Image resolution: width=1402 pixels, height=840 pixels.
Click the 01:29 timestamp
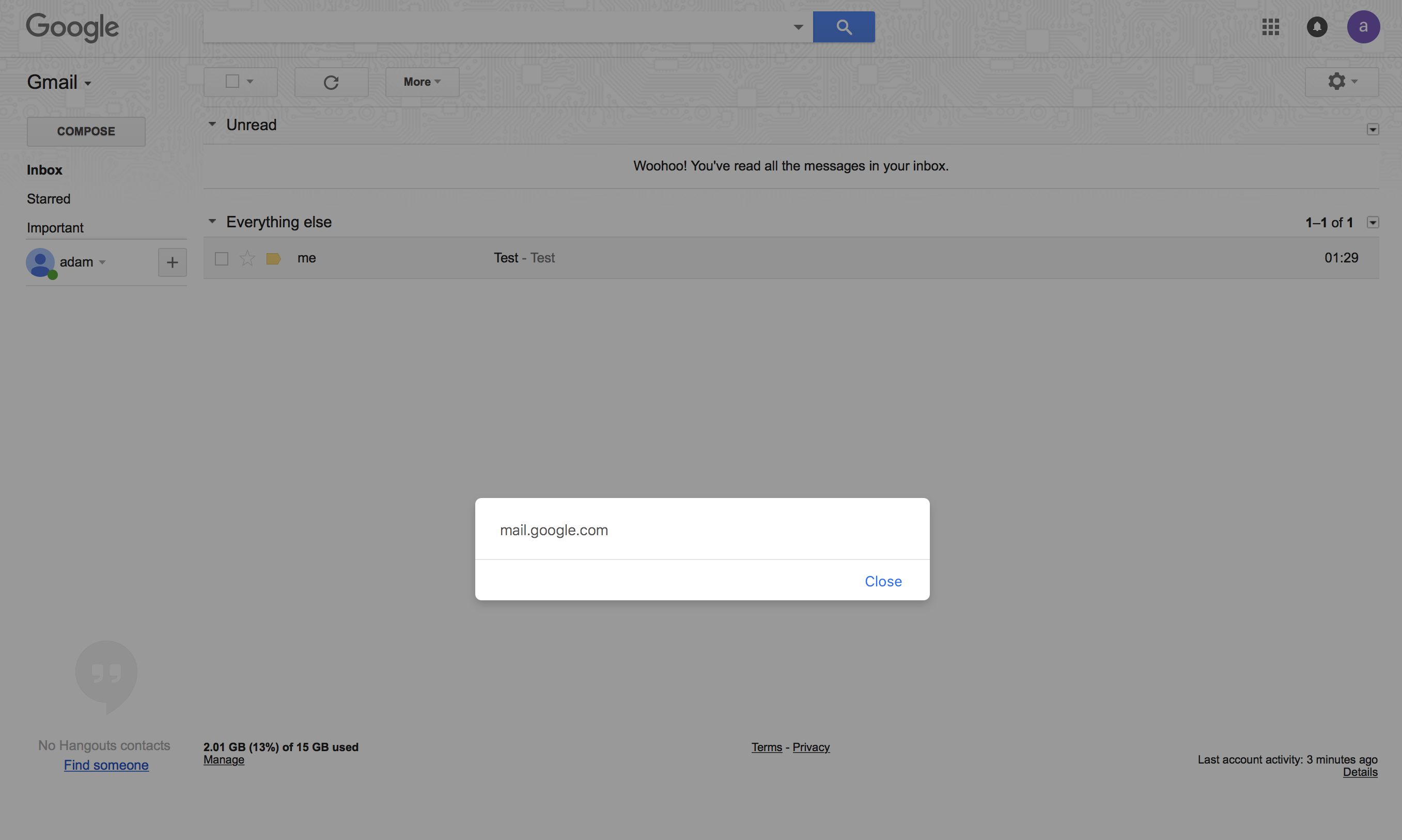(1341, 258)
